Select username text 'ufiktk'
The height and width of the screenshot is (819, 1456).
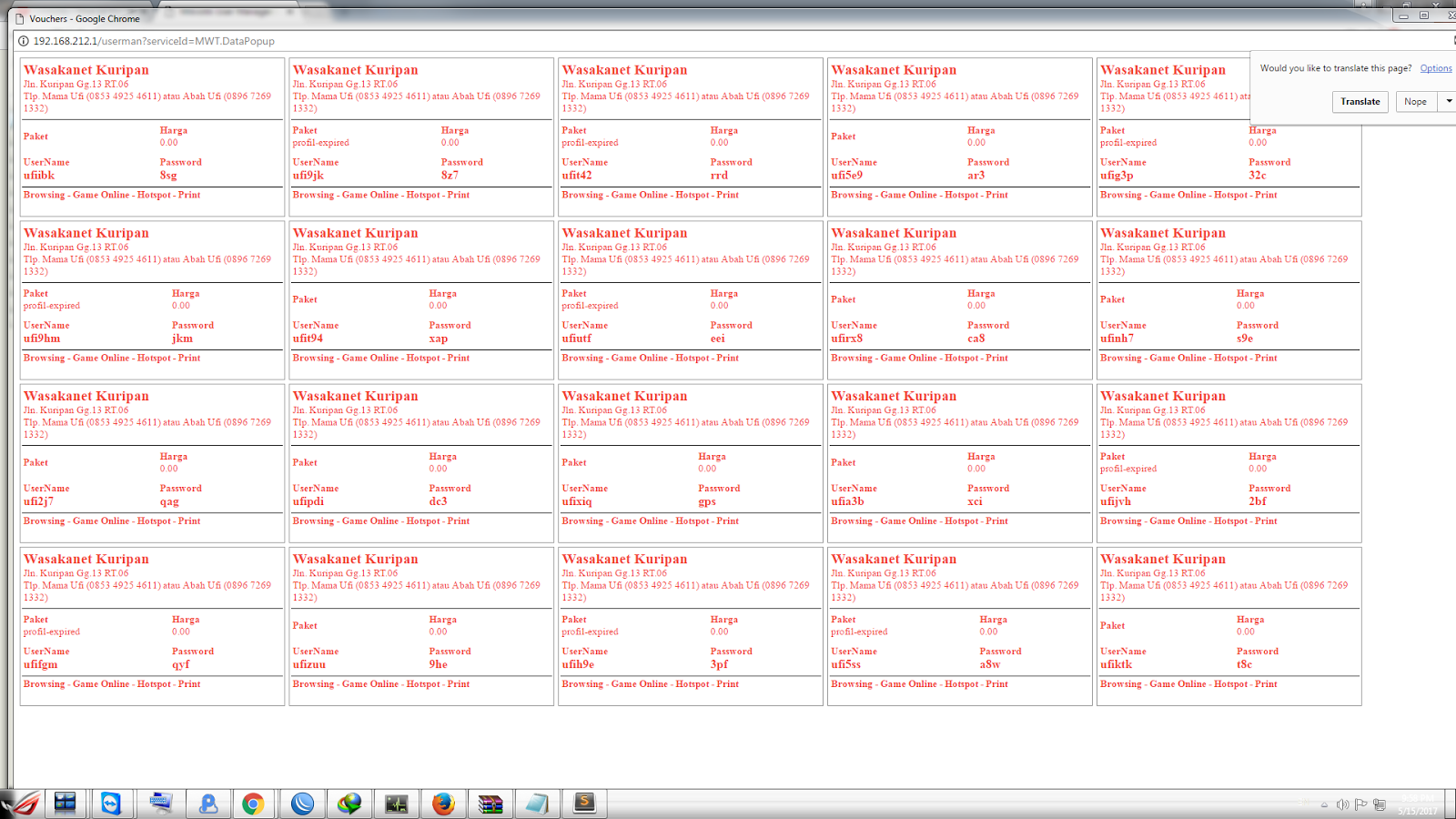(x=1117, y=664)
